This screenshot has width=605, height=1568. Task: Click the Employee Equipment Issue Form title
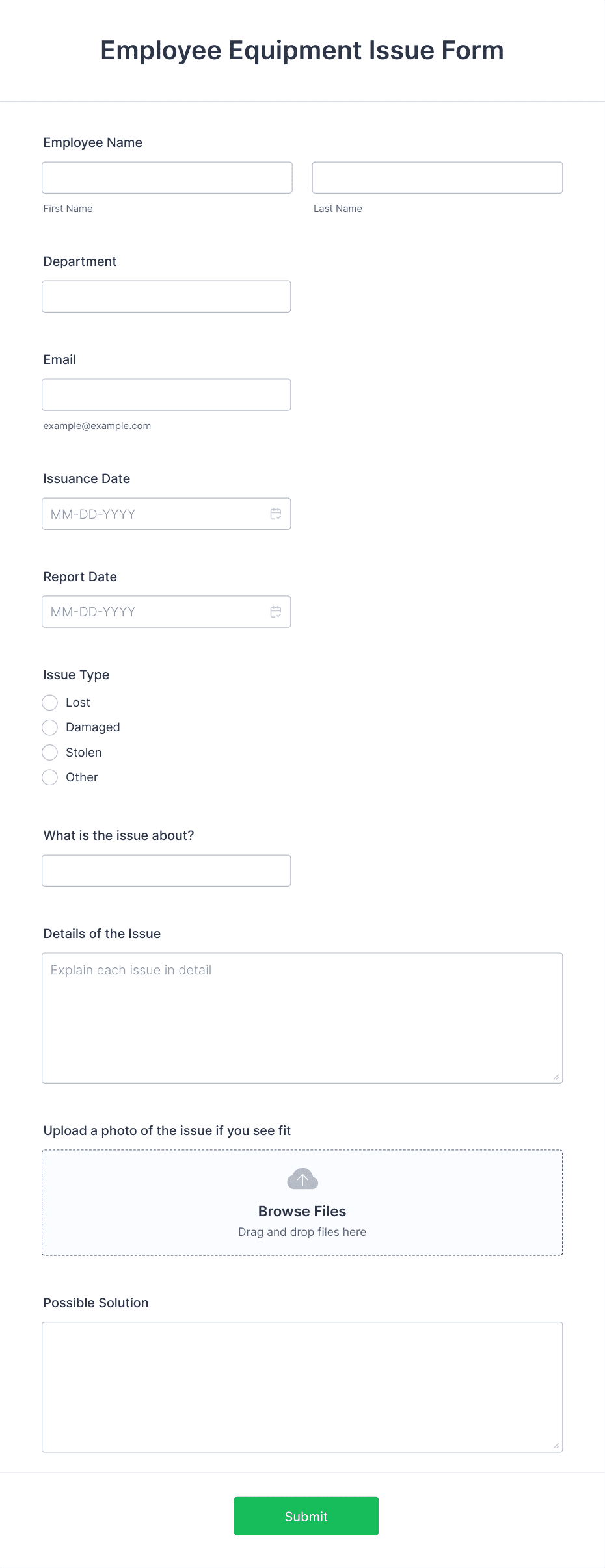pos(302,50)
